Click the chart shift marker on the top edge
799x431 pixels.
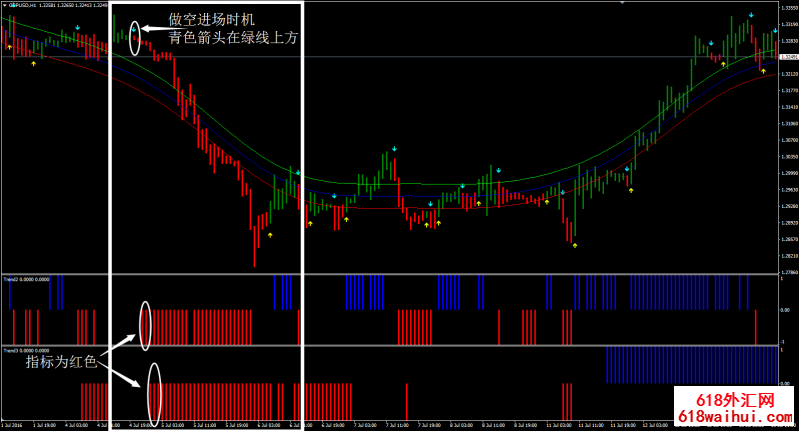622,3
